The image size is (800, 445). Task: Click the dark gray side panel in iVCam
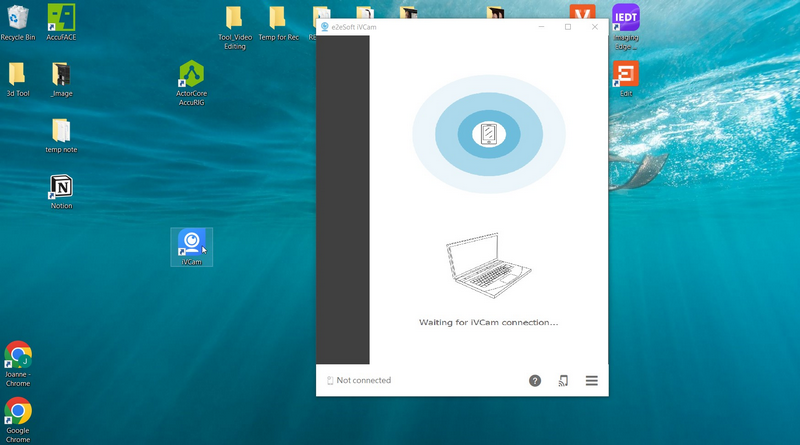343,200
